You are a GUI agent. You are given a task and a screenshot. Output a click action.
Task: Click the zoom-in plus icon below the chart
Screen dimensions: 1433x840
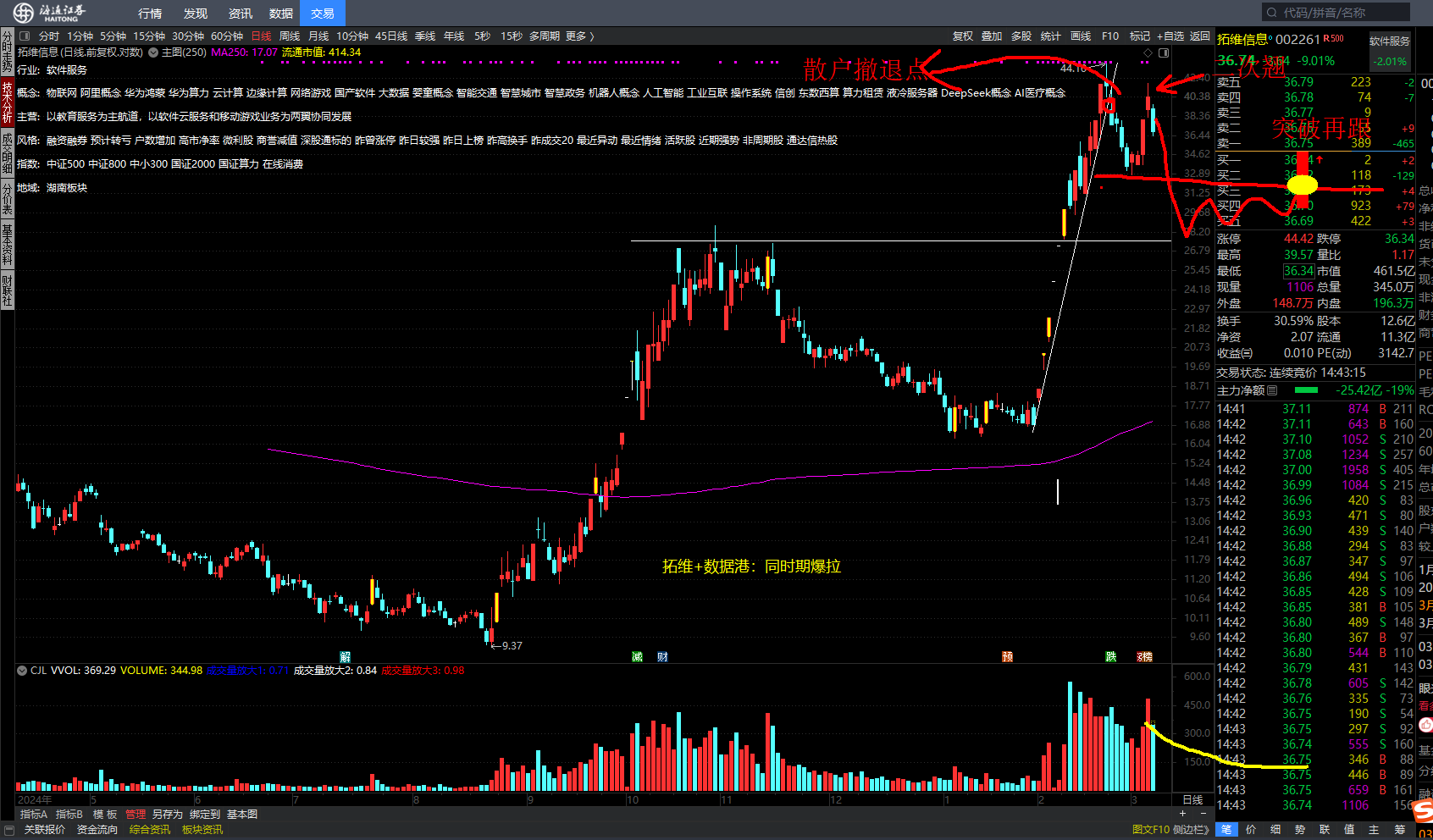[1183, 814]
